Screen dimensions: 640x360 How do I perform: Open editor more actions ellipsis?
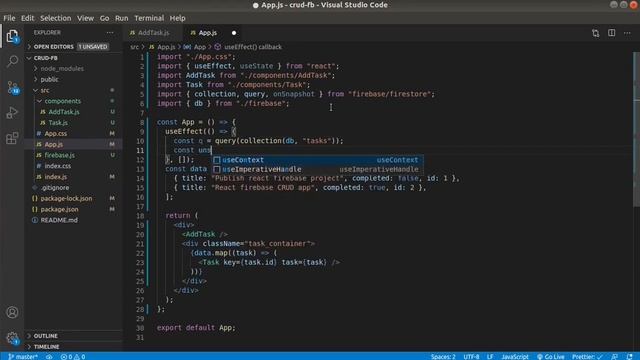[x=627, y=33]
